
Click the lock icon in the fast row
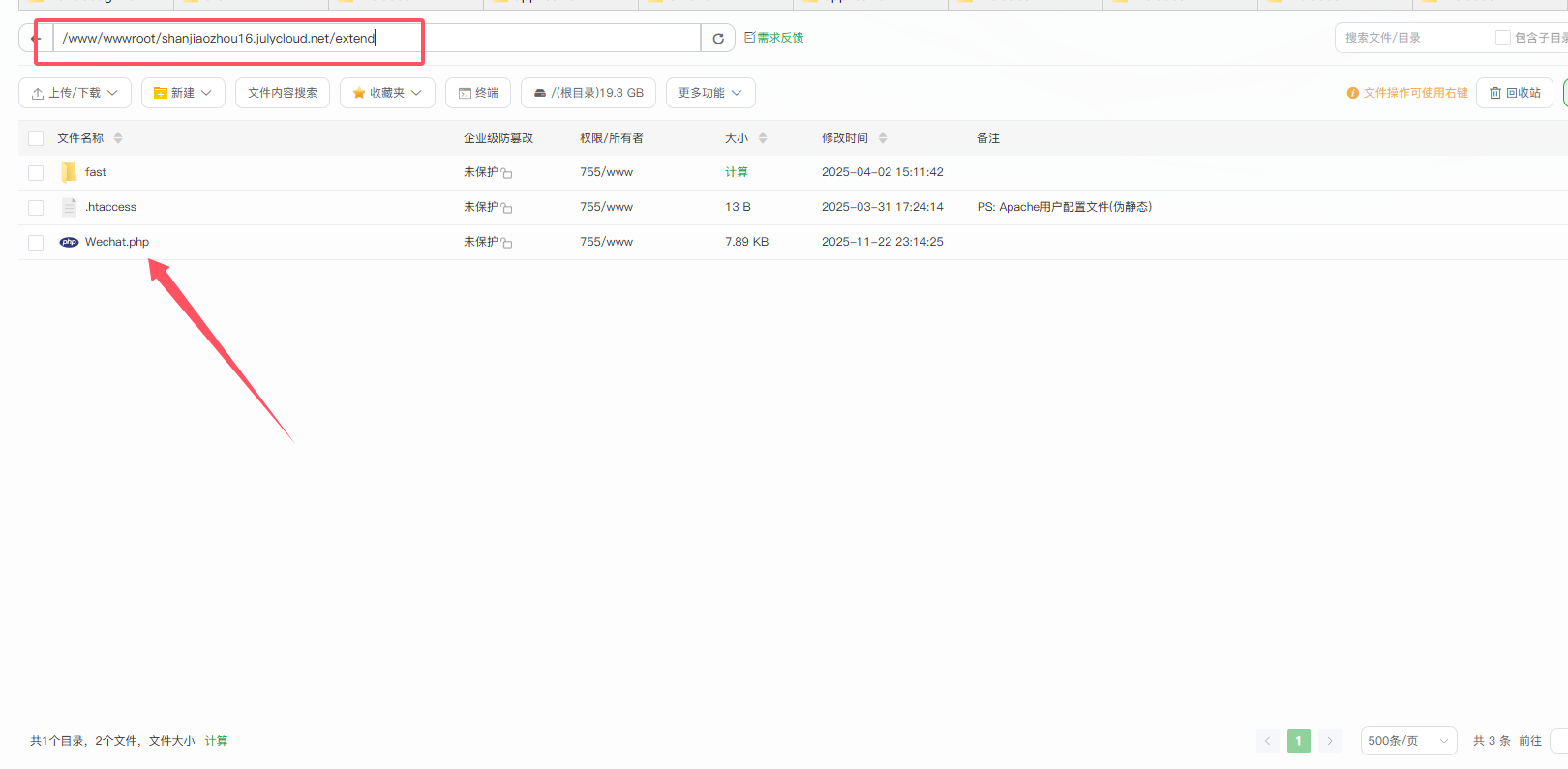pyautogui.click(x=506, y=173)
